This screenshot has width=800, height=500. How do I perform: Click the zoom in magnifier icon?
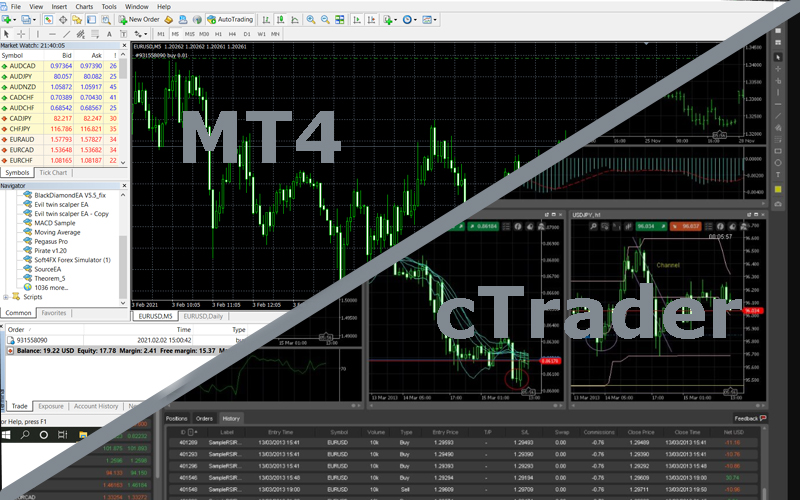(x=310, y=19)
